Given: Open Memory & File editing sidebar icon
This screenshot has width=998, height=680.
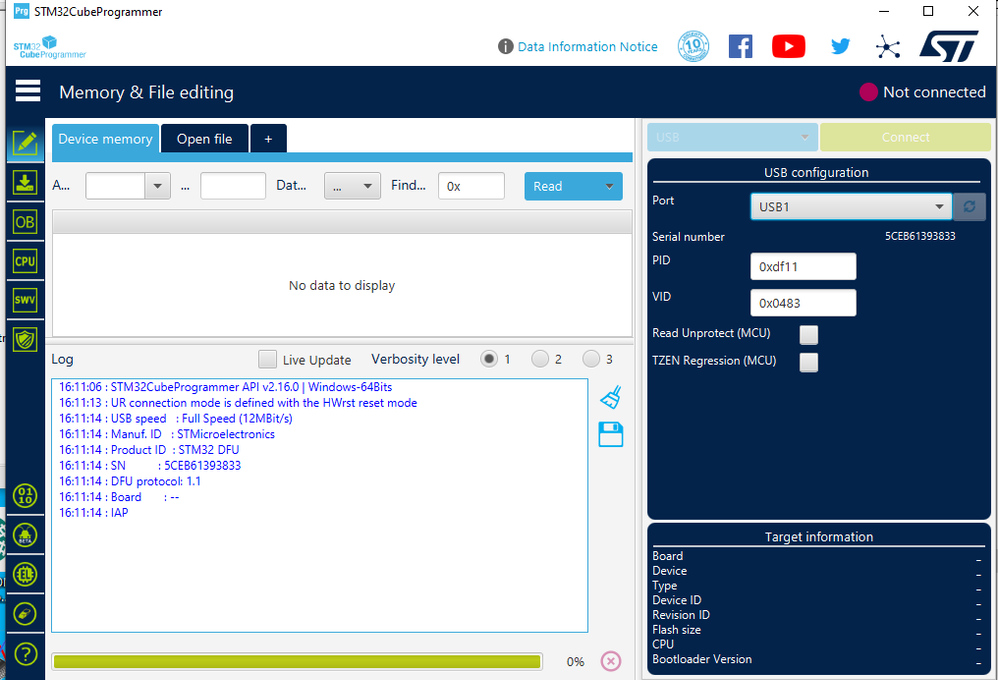Looking at the screenshot, I should [25, 143].
